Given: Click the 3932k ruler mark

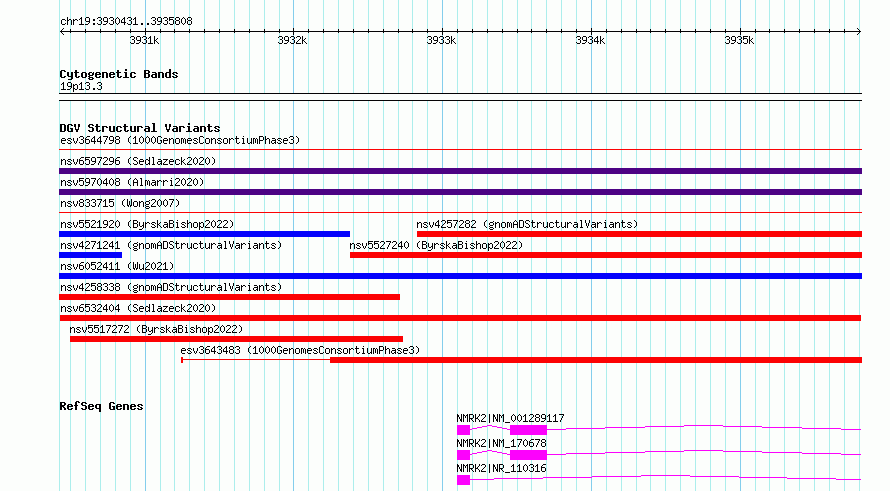Looking at the screenshot, I should [x=292, y=40].
